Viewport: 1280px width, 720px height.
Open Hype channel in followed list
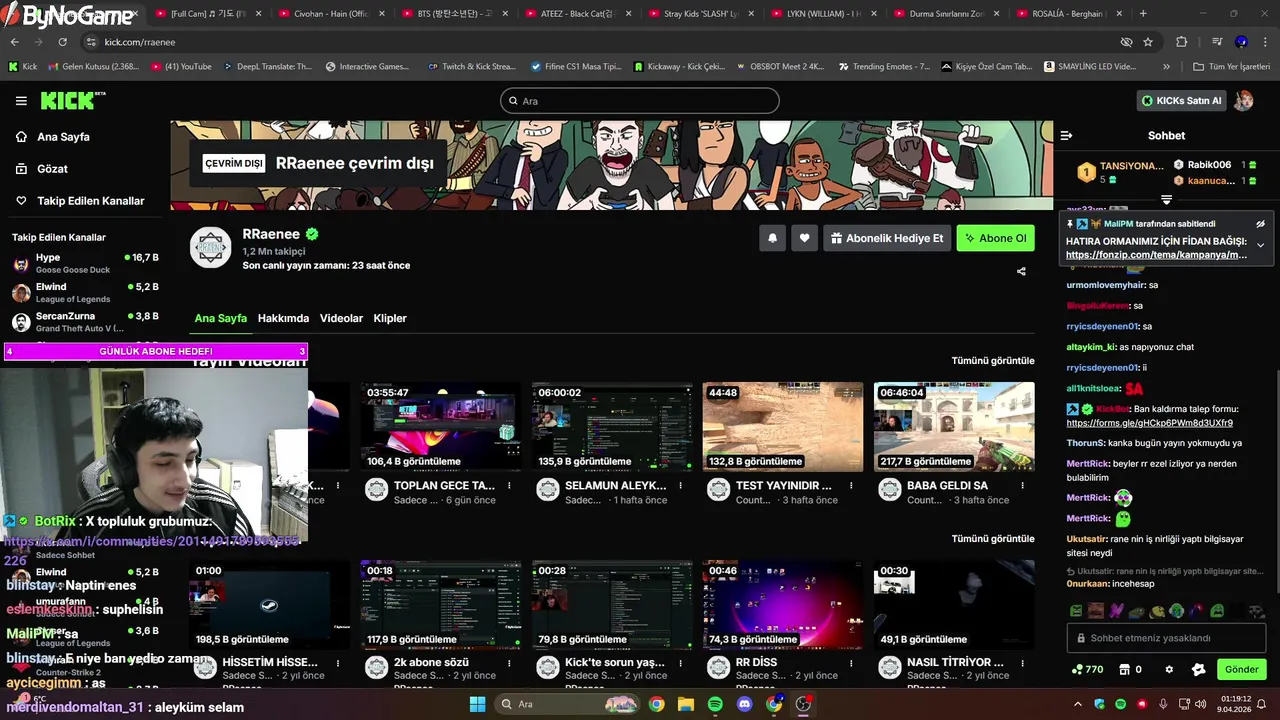(x=85, y=264)
